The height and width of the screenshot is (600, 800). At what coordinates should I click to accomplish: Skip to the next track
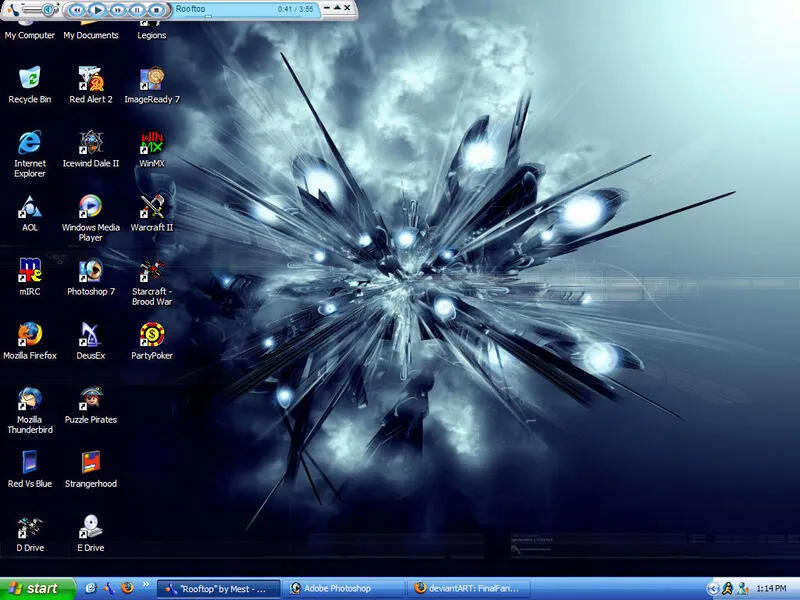(x=117, y=9)
